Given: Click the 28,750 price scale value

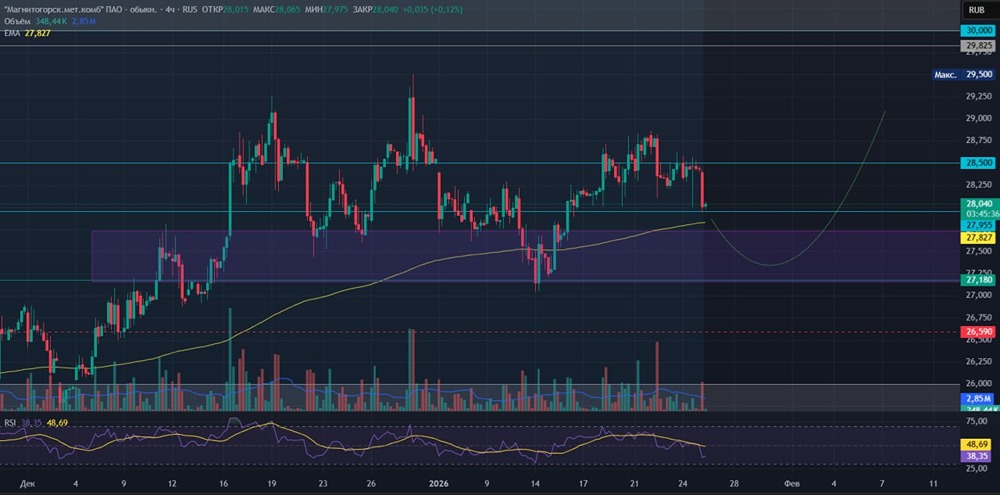Looking at the screenshot, I should pos(980,140).
